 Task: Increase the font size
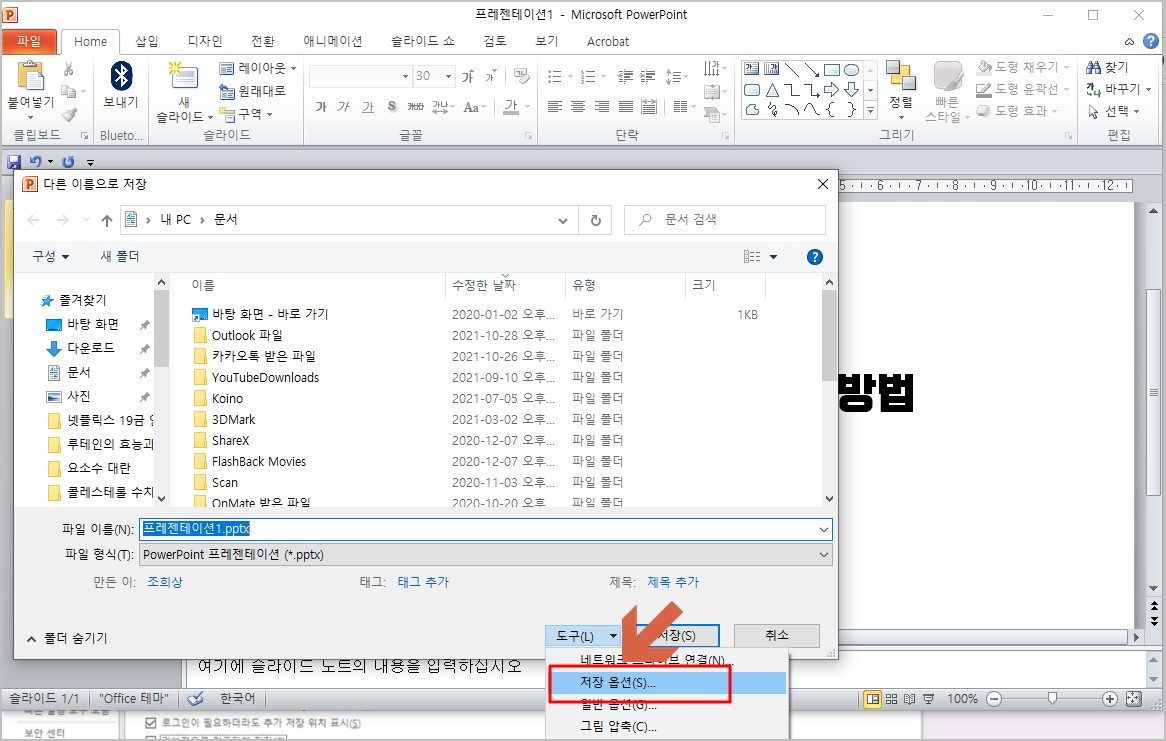[468, 76]
